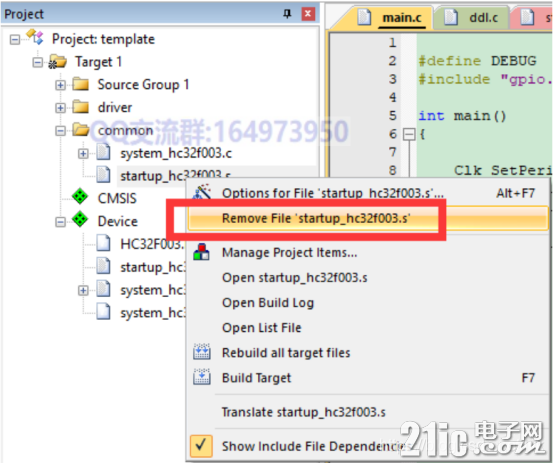Click the pin icon on Project panel
Screen dimensions: 554x464
(287, 14)
